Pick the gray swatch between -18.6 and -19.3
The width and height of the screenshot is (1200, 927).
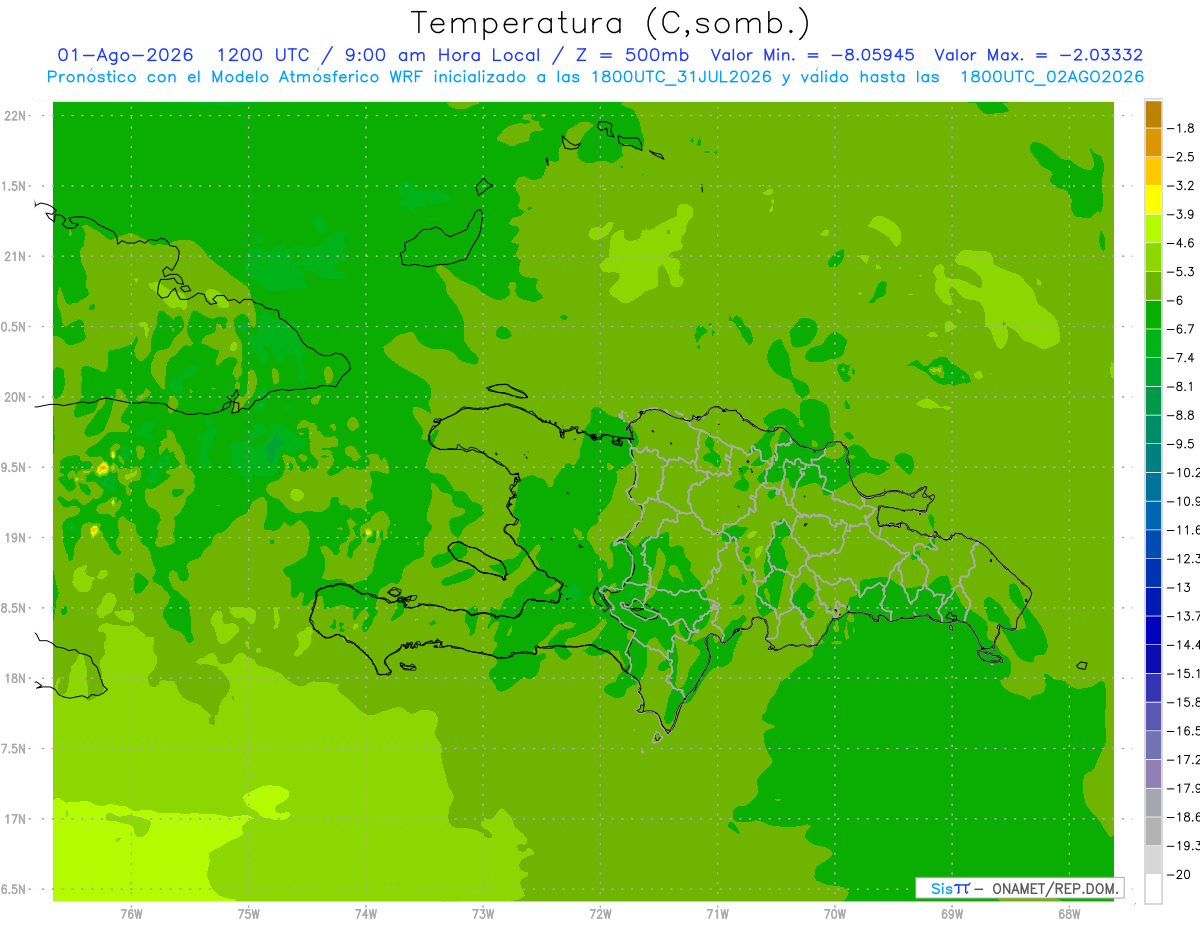(x=1153, y=832)
